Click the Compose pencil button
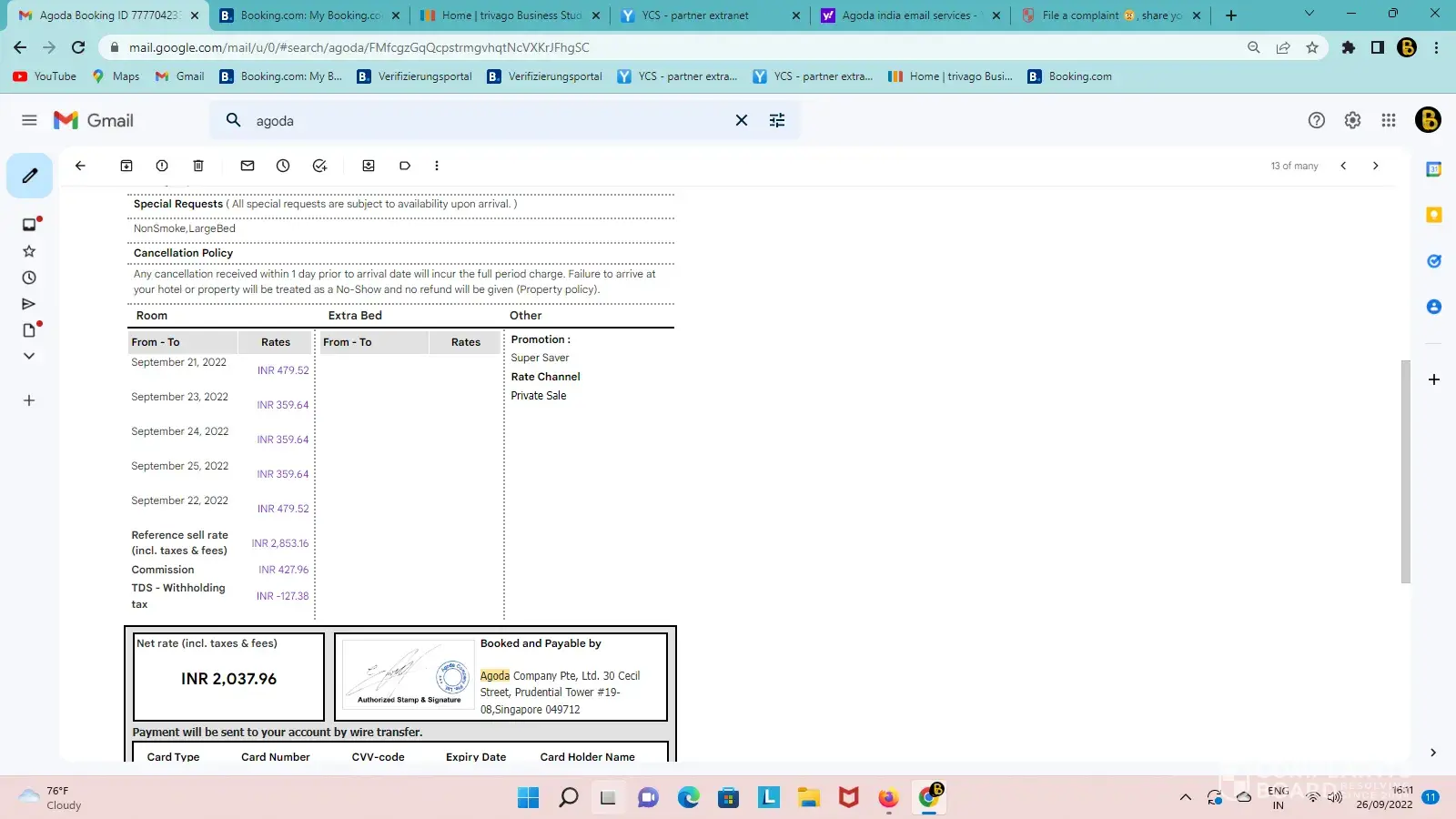 click(30, 176)
